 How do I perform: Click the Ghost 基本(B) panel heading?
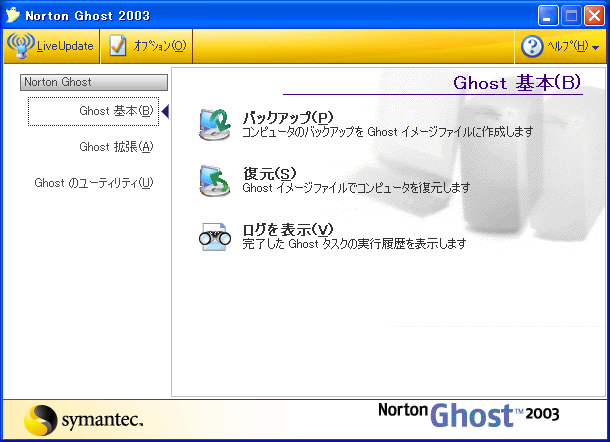click(x=517, y=82)
